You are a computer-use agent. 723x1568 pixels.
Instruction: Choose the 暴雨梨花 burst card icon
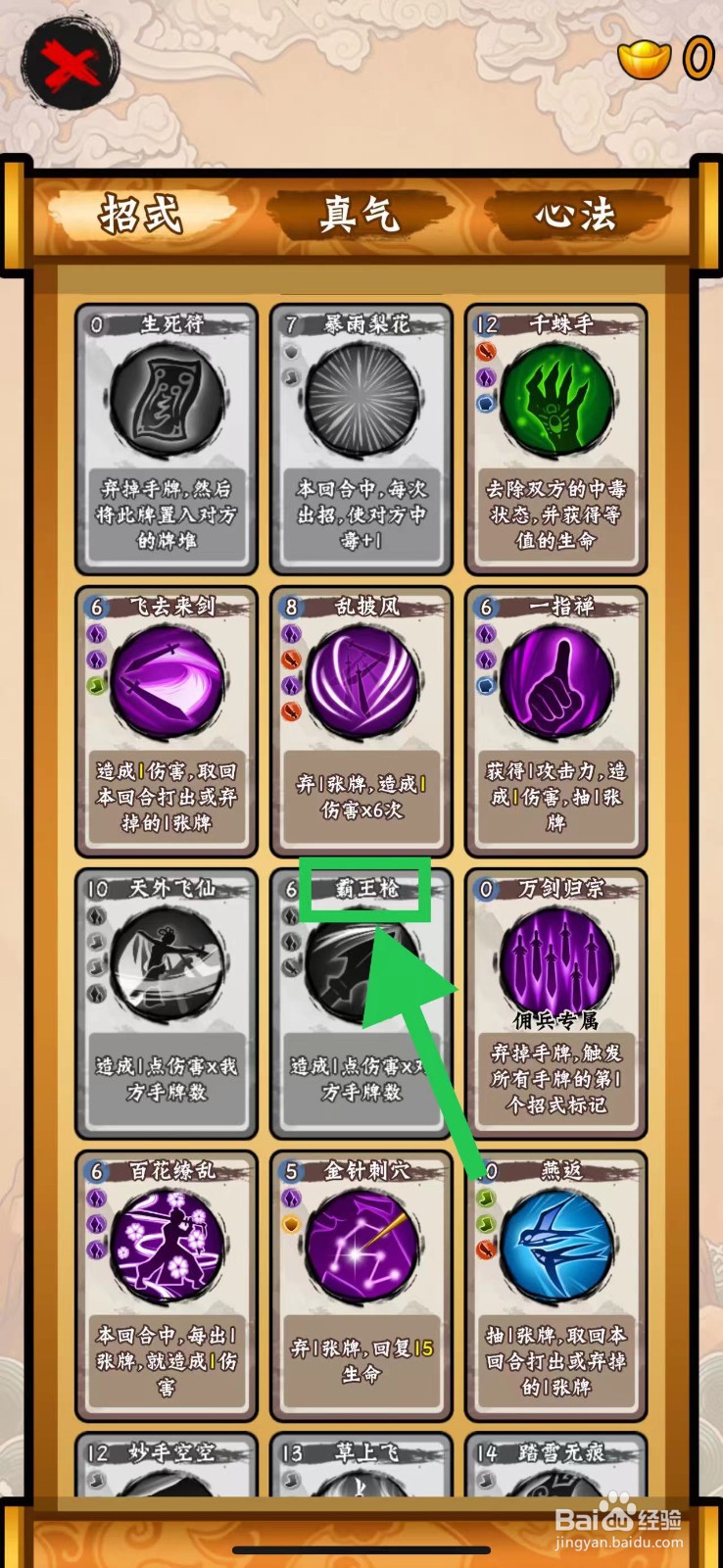(362, 400)
